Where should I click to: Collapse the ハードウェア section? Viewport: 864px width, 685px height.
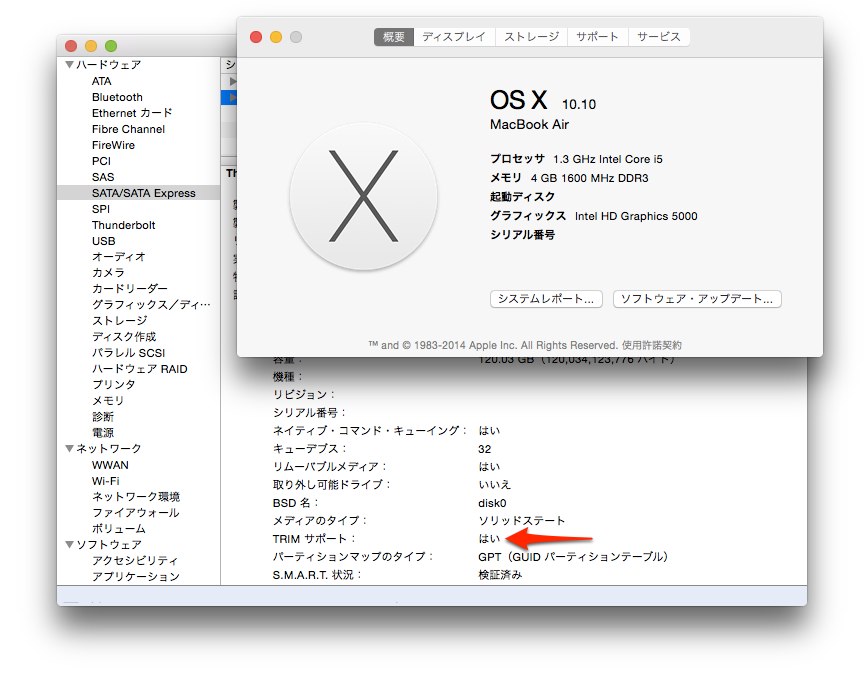pyautogui.click(x=69, y=64)
